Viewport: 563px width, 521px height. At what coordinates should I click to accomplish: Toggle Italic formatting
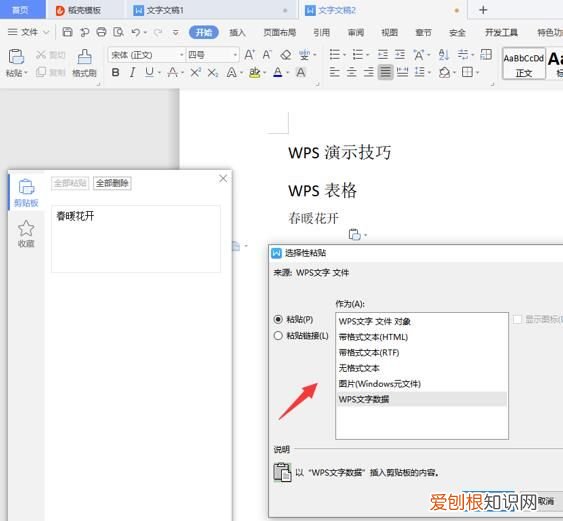(x=132, y=73)
